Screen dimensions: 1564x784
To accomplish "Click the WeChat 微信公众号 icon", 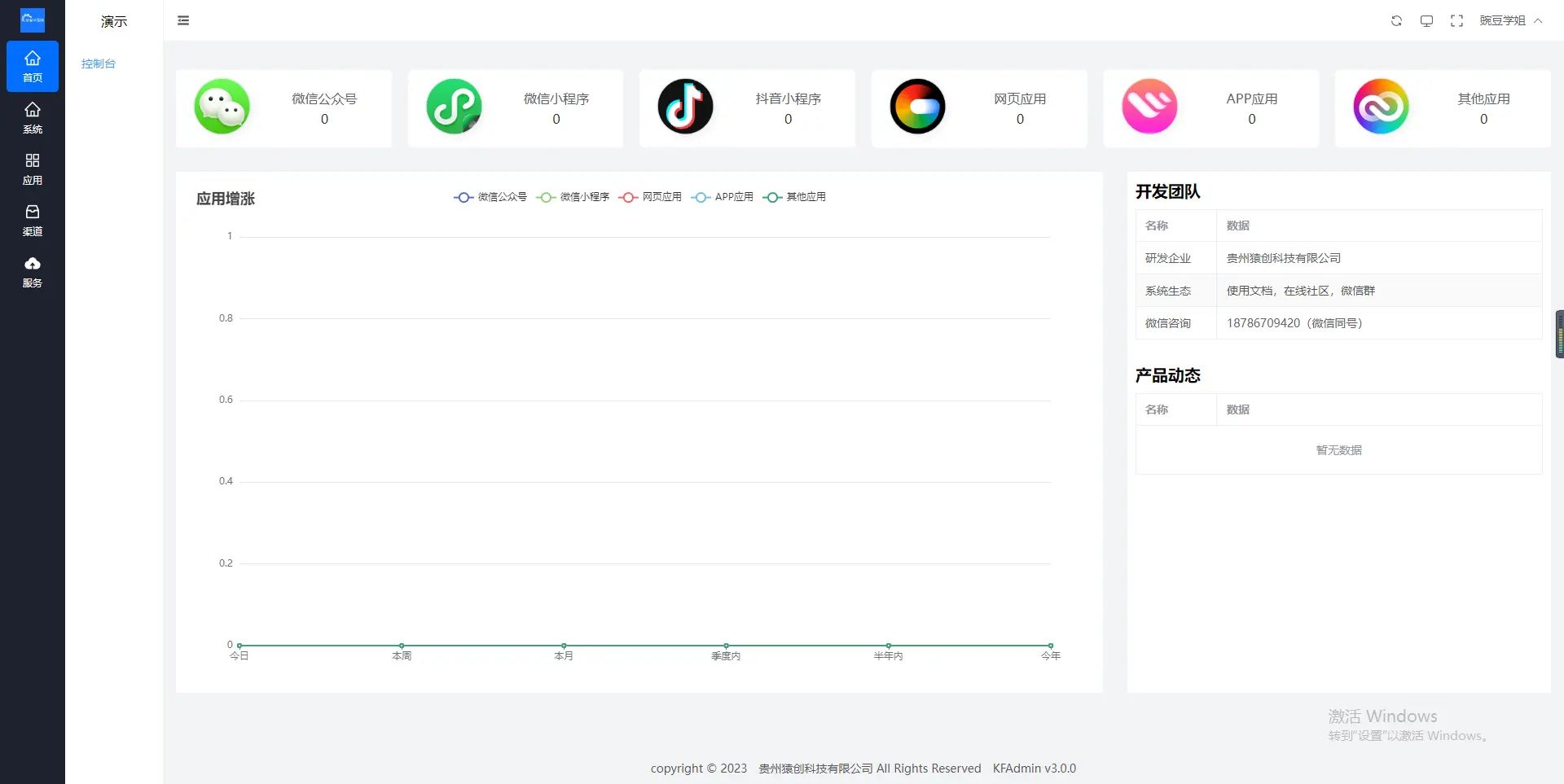I will tap(222, 107).
